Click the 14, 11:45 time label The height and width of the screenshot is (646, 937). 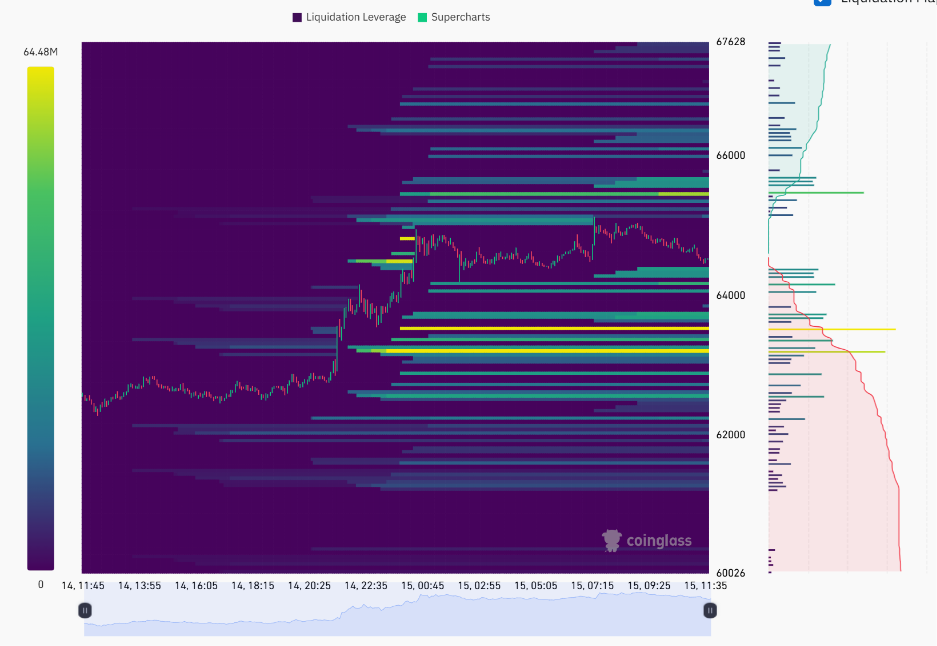[83, 586]
